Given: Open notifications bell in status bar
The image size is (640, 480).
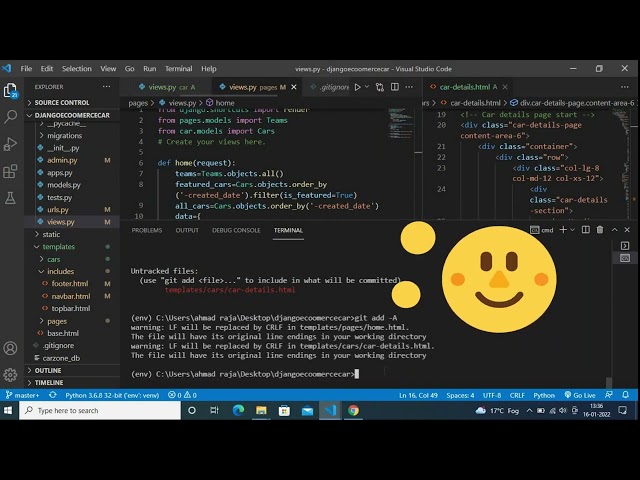Looking at the screenshot, I should tap(625, 395).
